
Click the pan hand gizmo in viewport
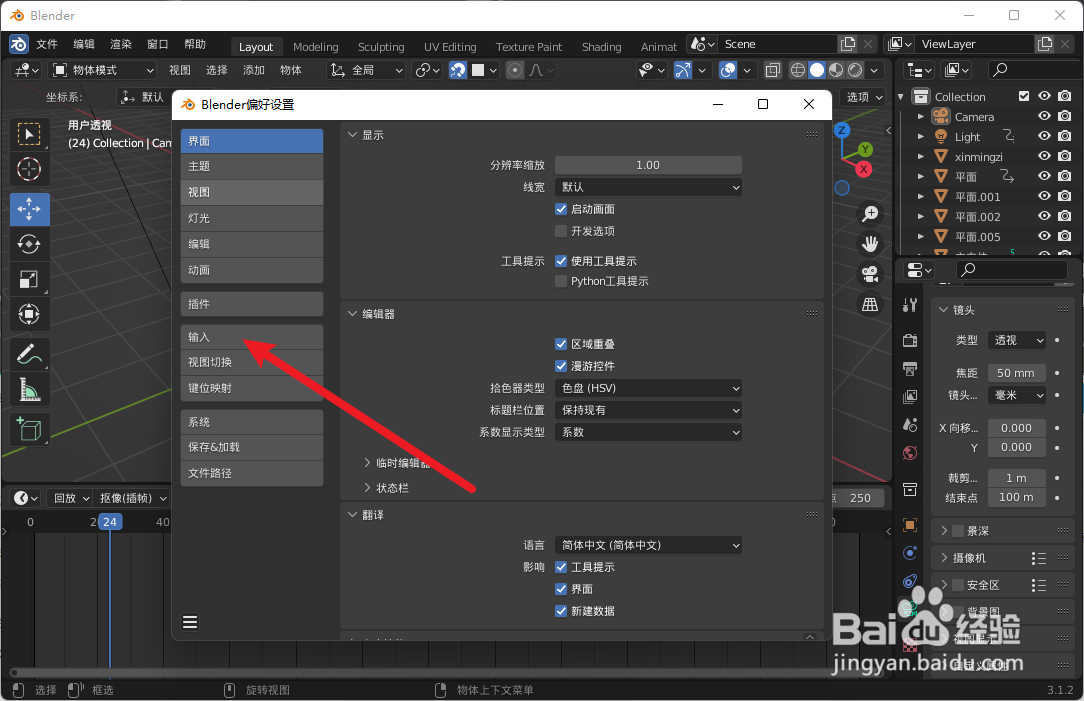[x=870, y=243]
